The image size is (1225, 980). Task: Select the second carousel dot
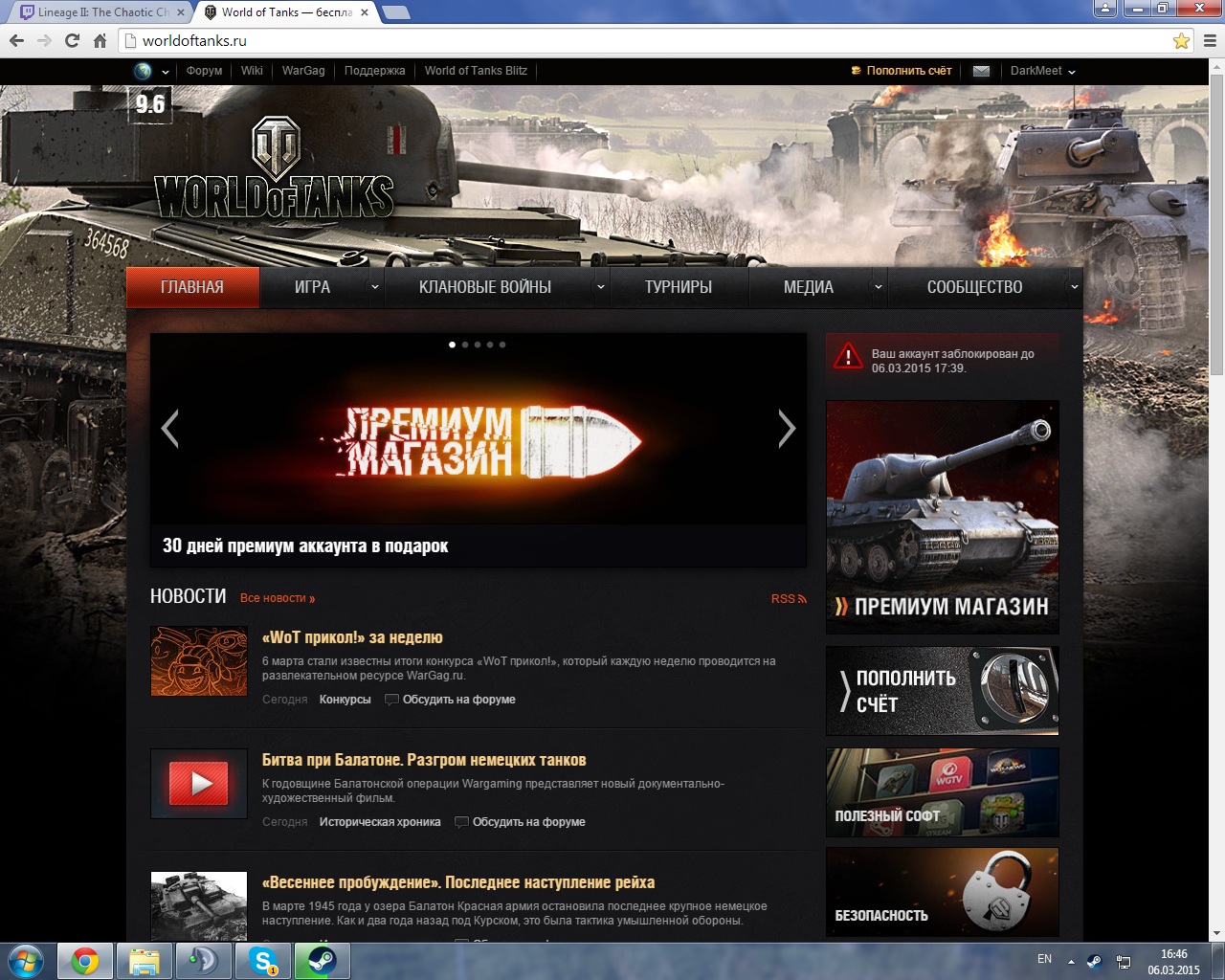pos(465,345)
